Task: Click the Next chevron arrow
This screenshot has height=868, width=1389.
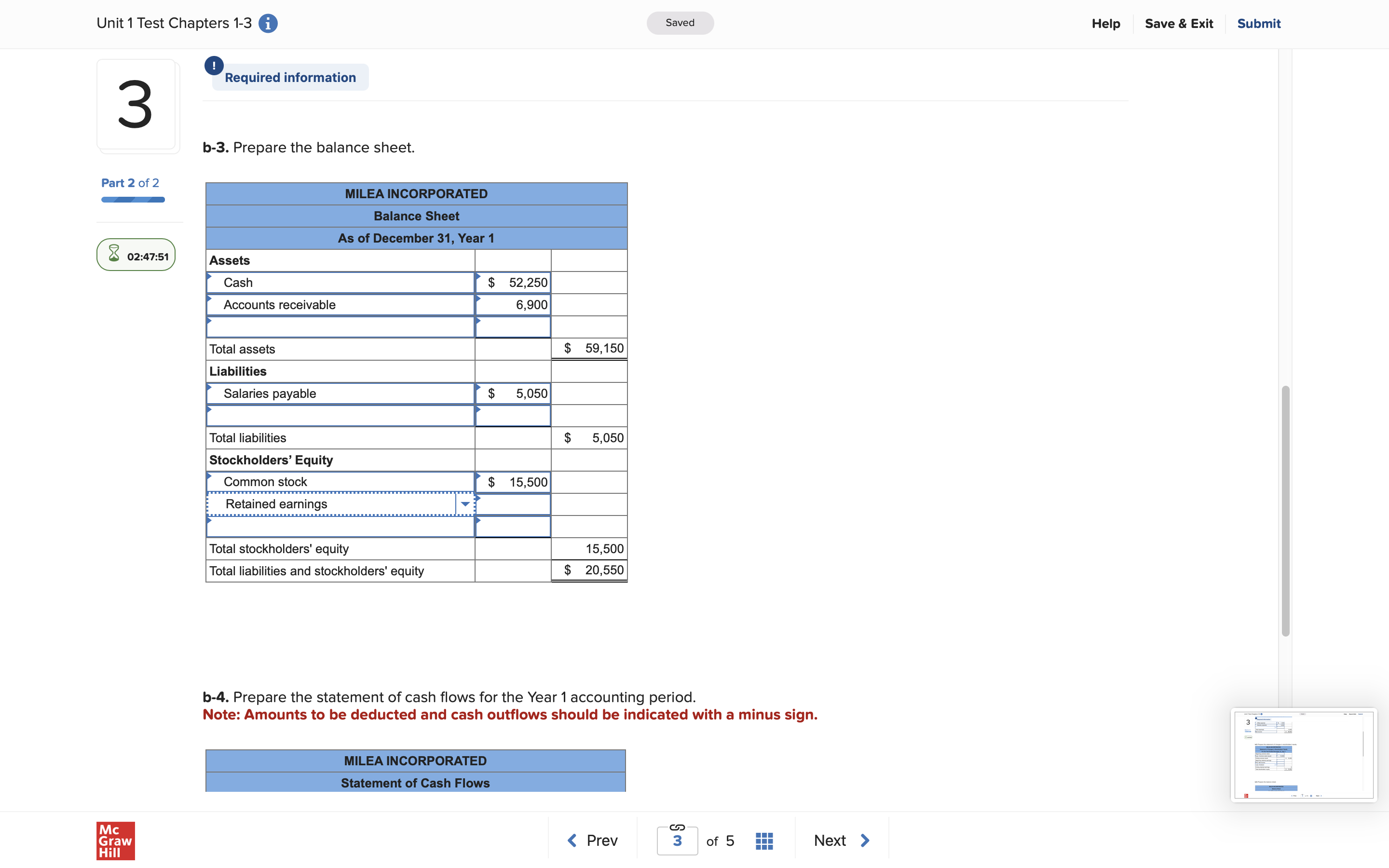Action: coord(865,840)
